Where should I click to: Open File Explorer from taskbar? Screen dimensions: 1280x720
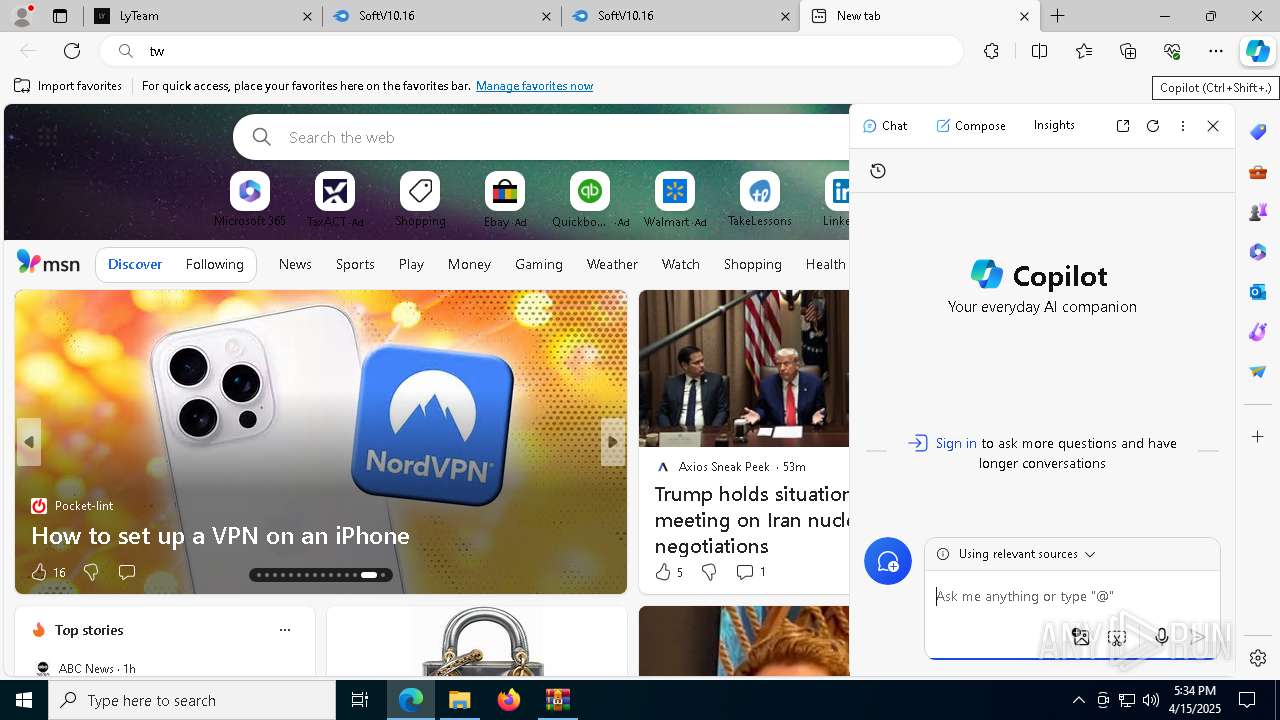460,700
